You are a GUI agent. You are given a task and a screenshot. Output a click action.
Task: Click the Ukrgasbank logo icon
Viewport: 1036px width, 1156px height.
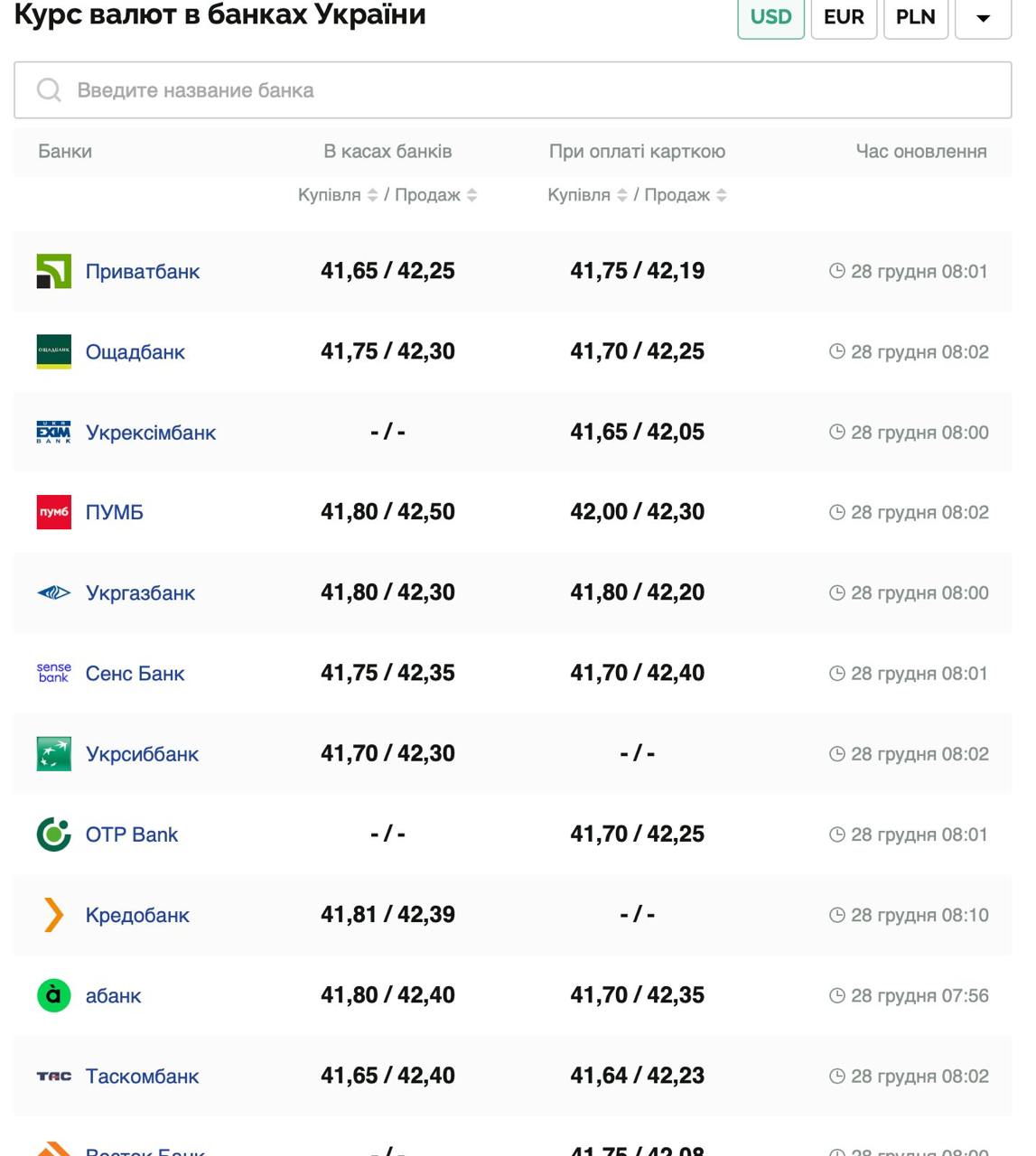pyautogui.click(x=53, y=592)
